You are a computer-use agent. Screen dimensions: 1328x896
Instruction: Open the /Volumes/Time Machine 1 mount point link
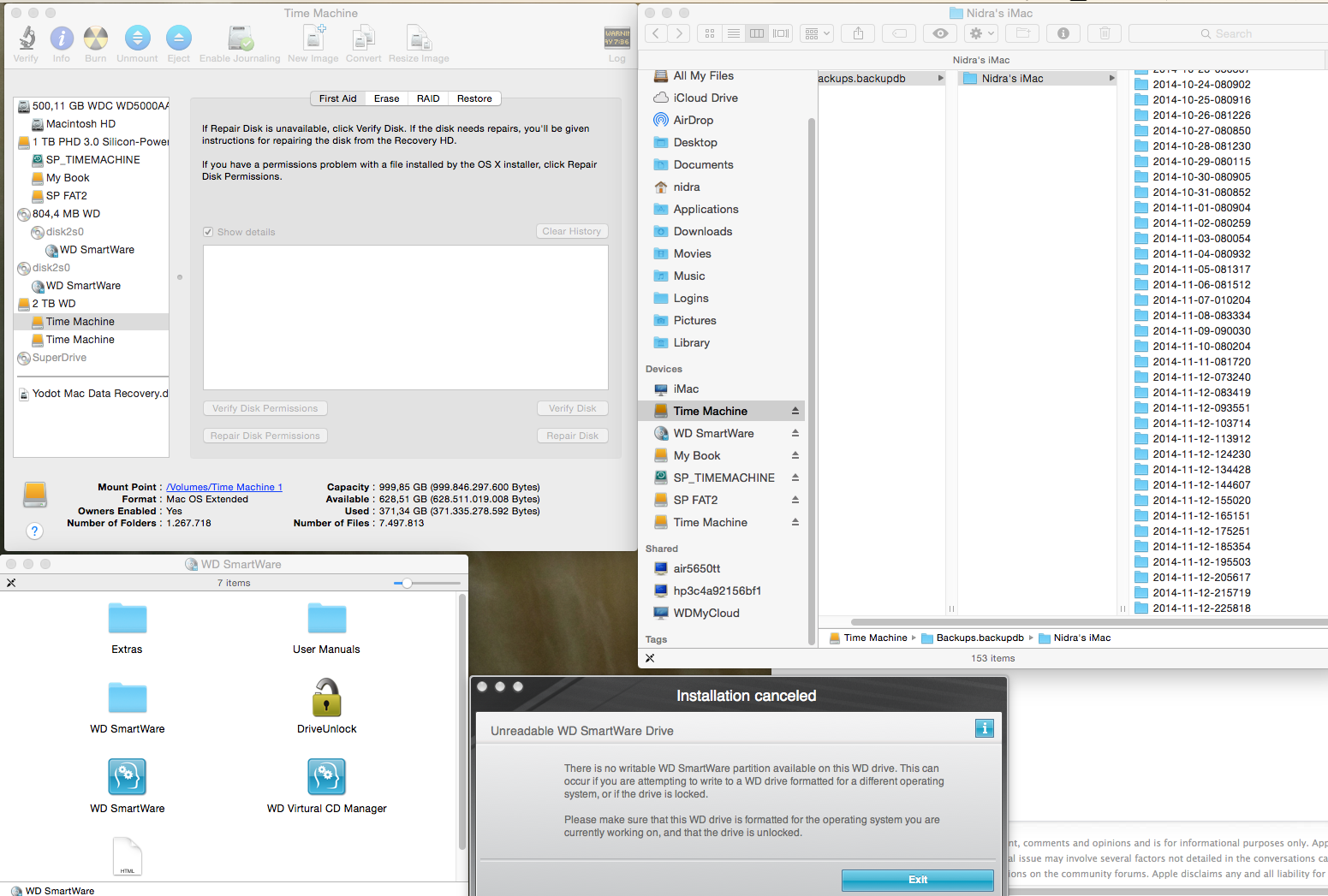223,487
